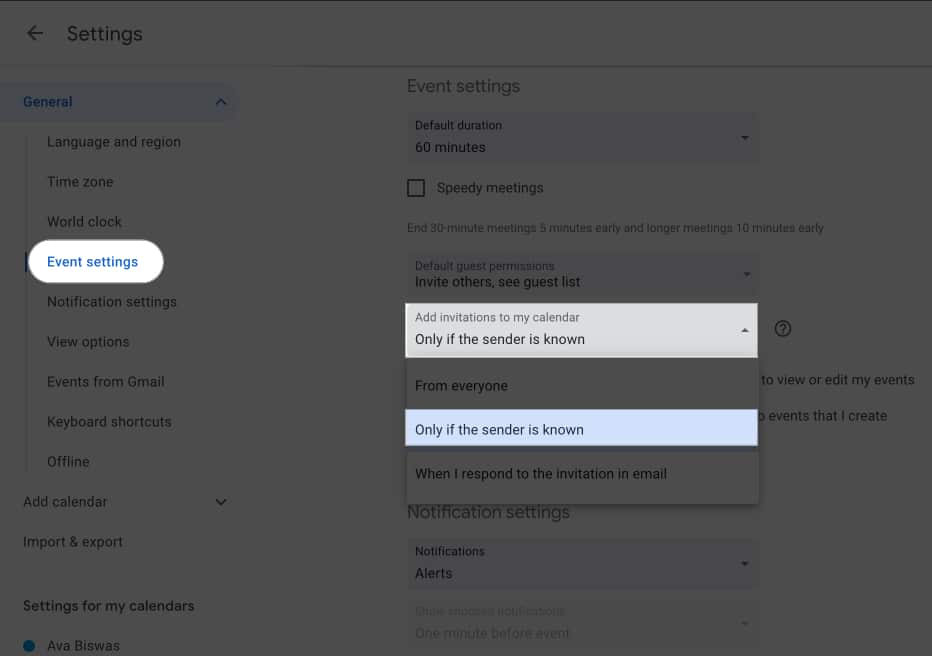Close the Add invitations to my calendar dropdown
This screenshot has height=656, width=932.
tap(581, 330)
